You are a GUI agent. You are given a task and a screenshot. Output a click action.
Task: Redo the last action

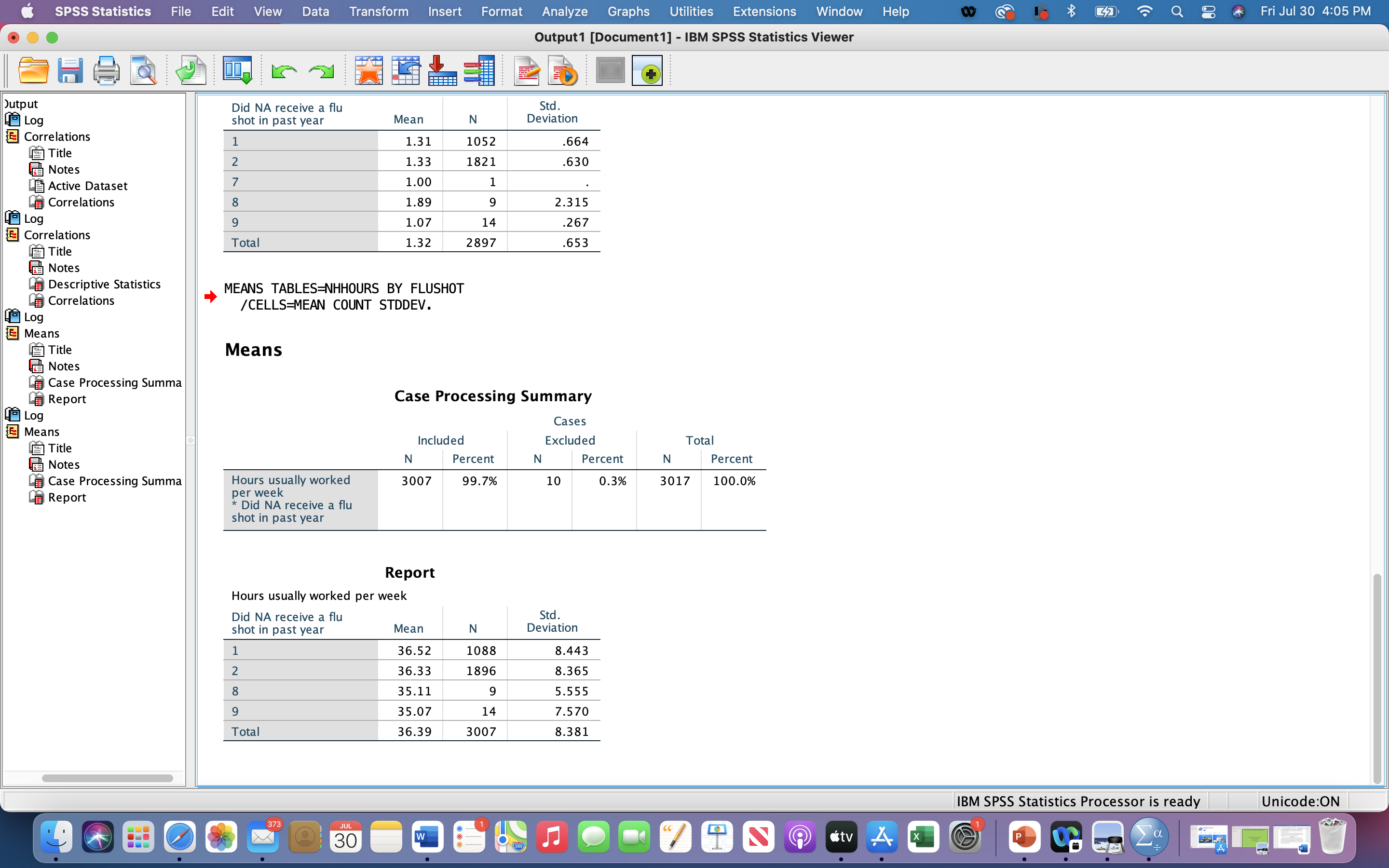[321, 70]
